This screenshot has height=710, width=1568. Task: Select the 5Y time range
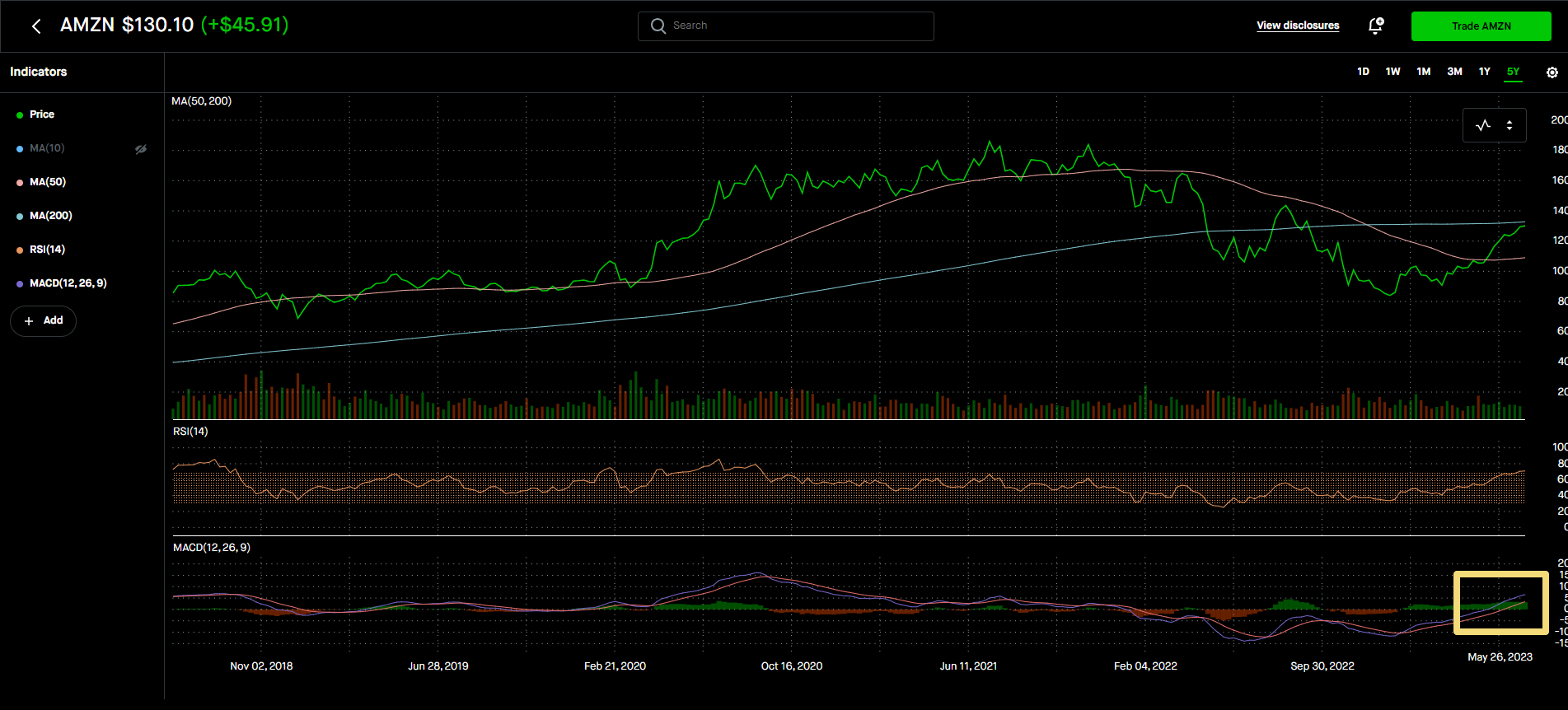coord(1513,72)
